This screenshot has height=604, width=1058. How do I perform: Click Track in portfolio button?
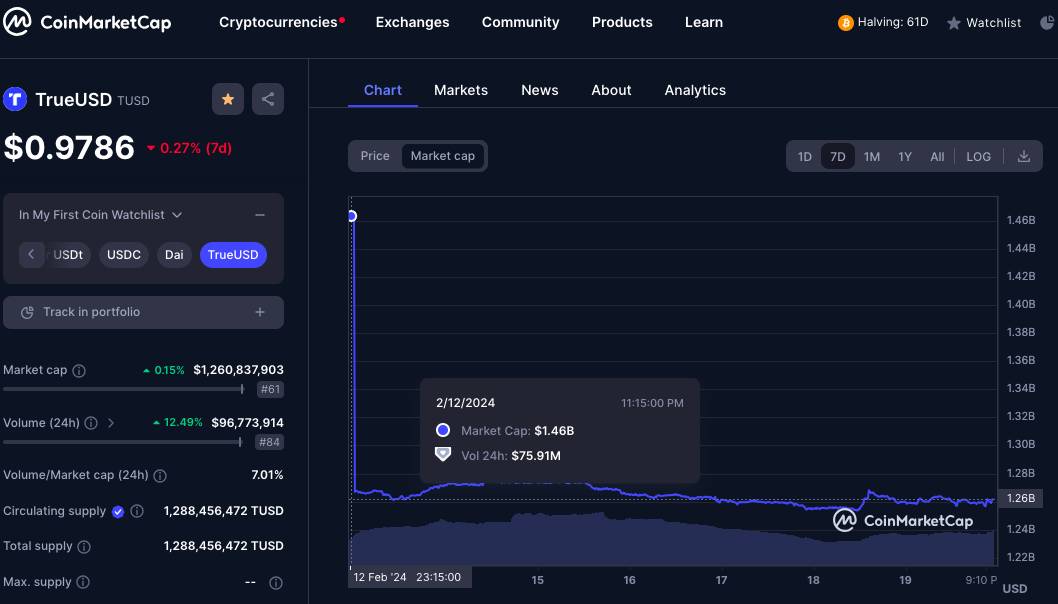143,312
